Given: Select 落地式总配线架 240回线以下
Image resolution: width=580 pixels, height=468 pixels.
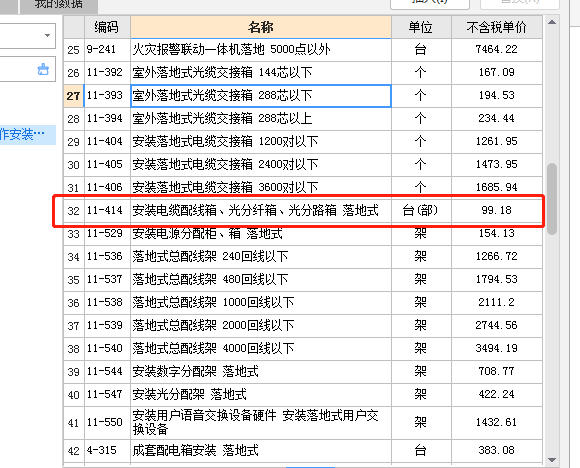Looking at the screenshot, I should (x=261, y=256).
